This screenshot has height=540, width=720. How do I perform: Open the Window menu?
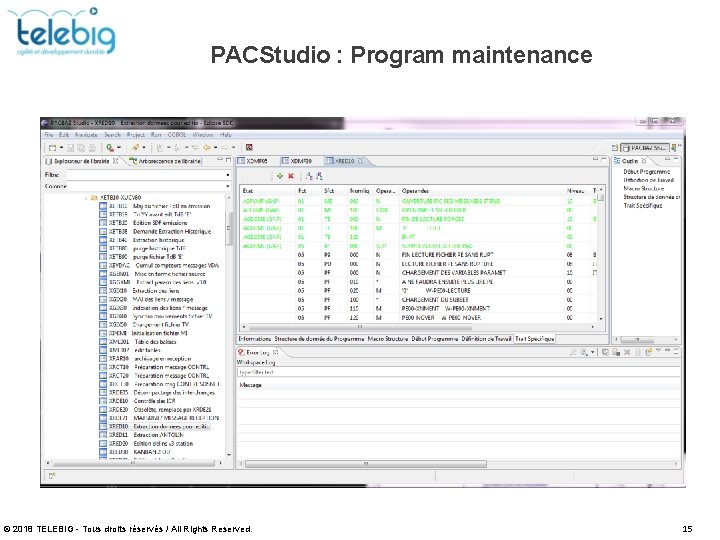click(202, 135)
